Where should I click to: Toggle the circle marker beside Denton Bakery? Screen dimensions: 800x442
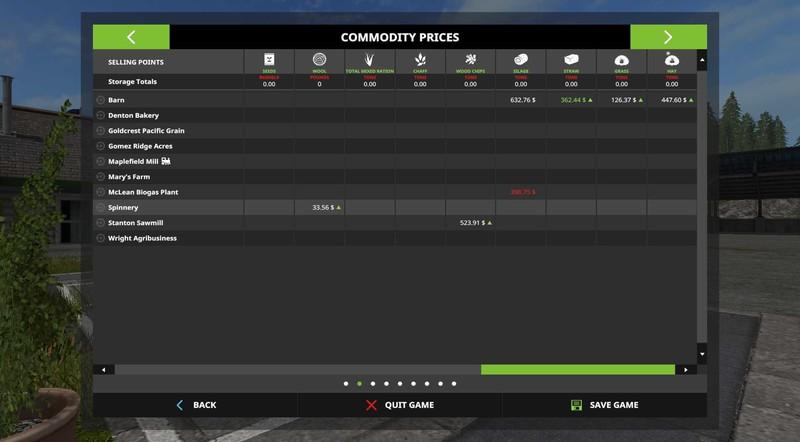[100, 116]
